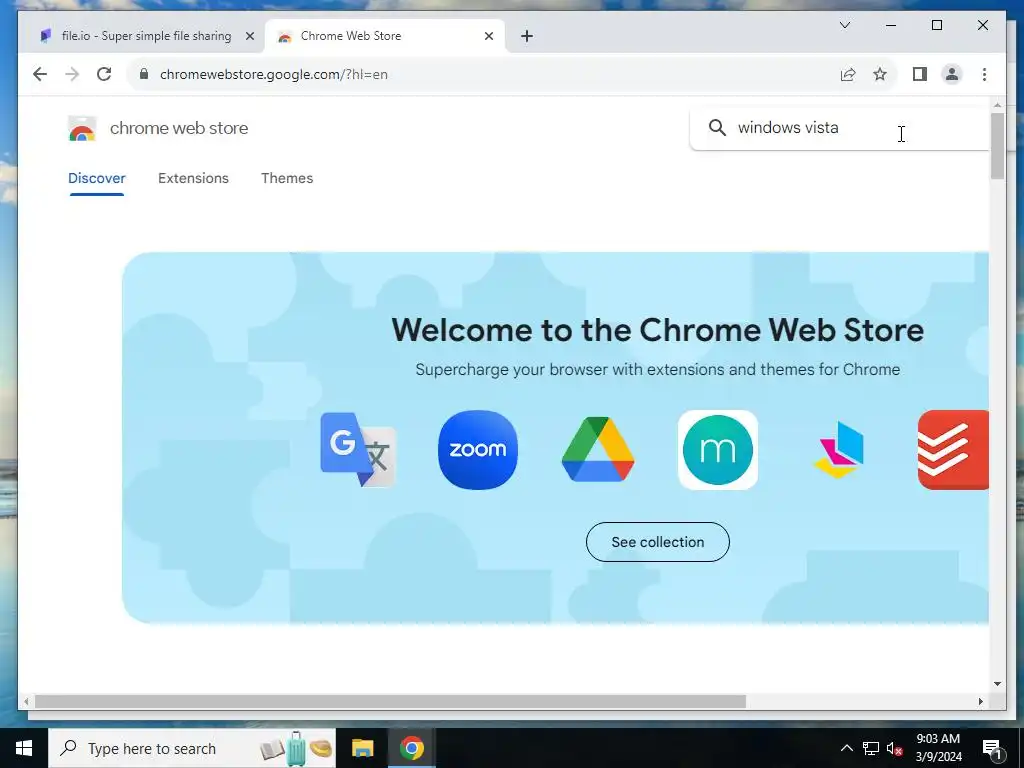The image size is (1024, 768).
Task: Open the browser side panel icon
Action: click(920, 74)
